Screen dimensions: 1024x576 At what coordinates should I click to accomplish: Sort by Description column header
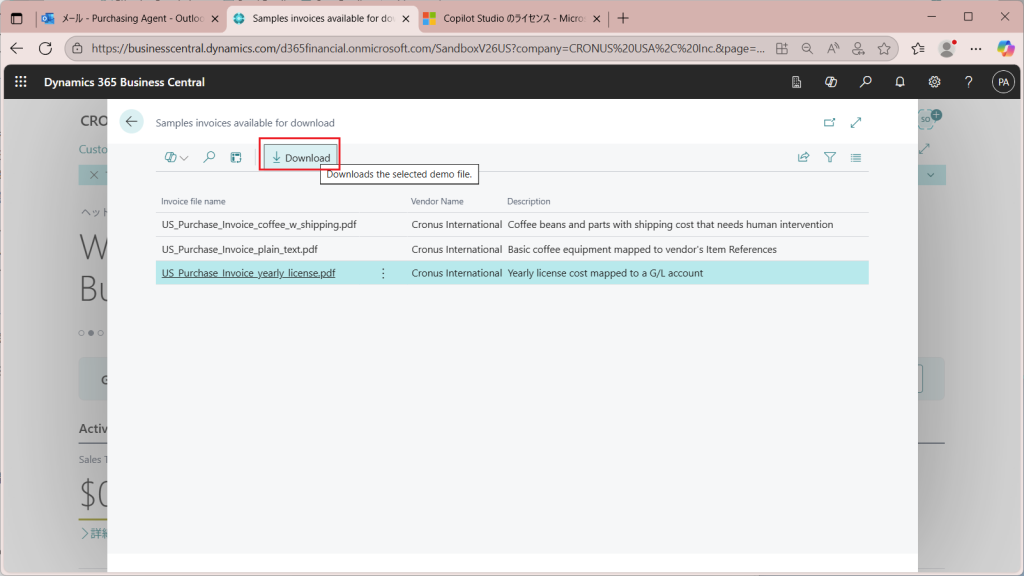[528, 201]
